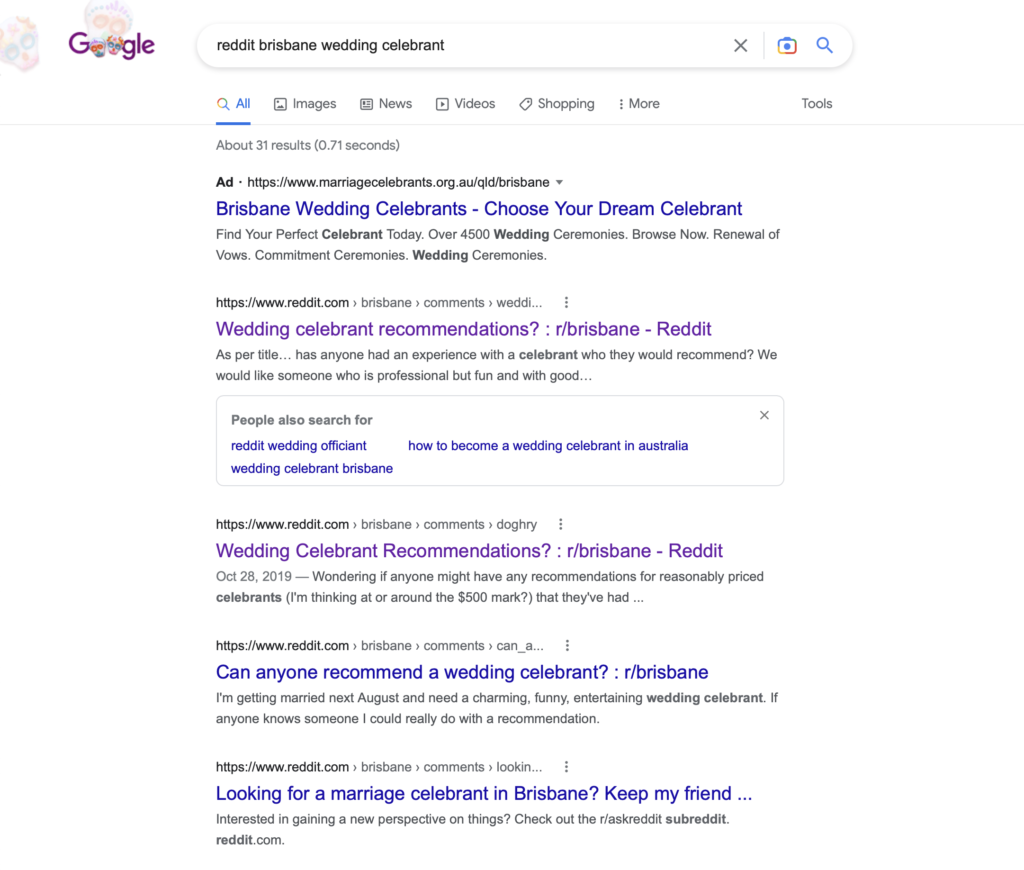This screenshot has height=870, width=1024.
Task: Switch to the Images tab
Action: pyautogui.click(x=305, y=104)
